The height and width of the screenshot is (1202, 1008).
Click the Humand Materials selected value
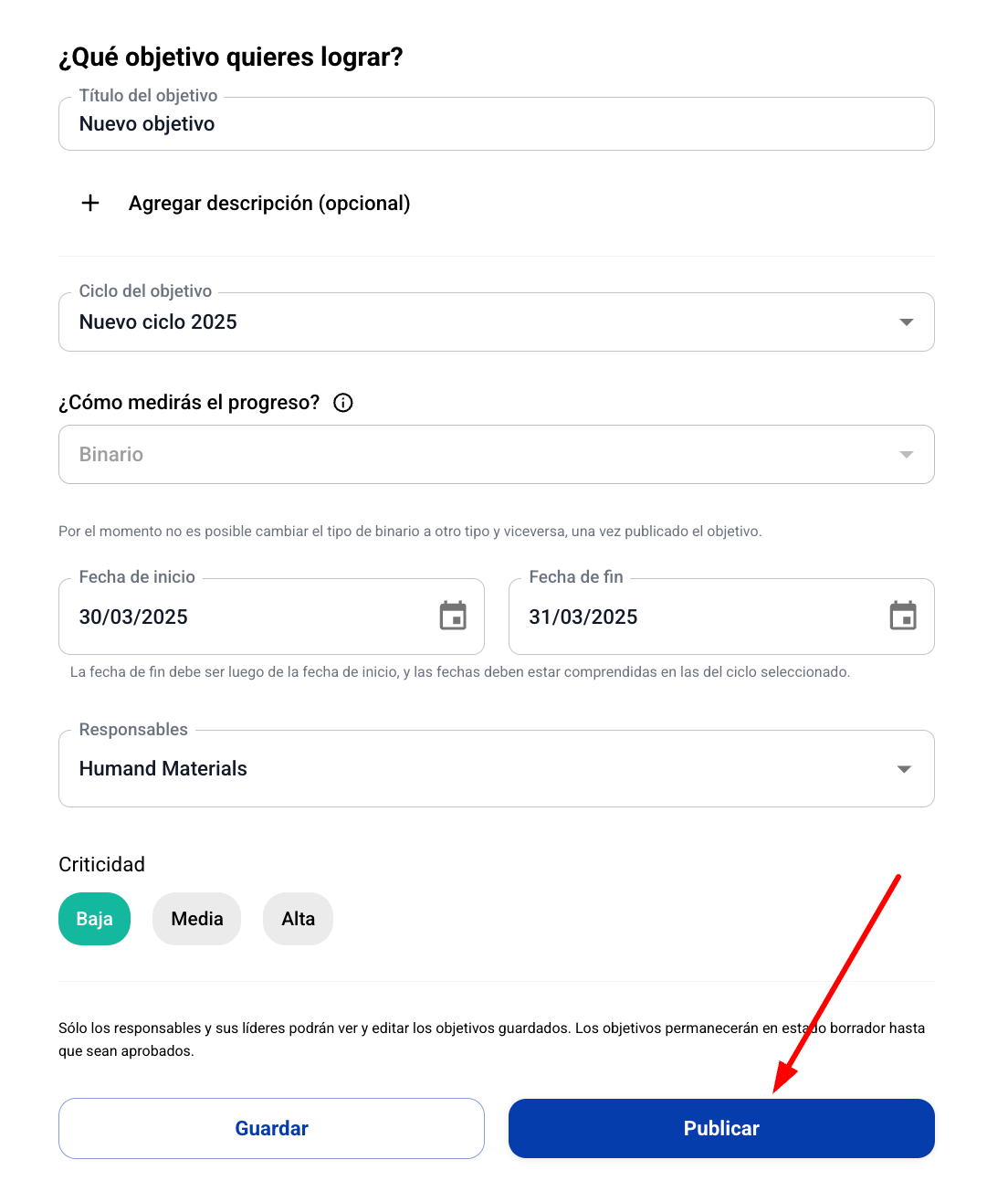tap(163, 769)
